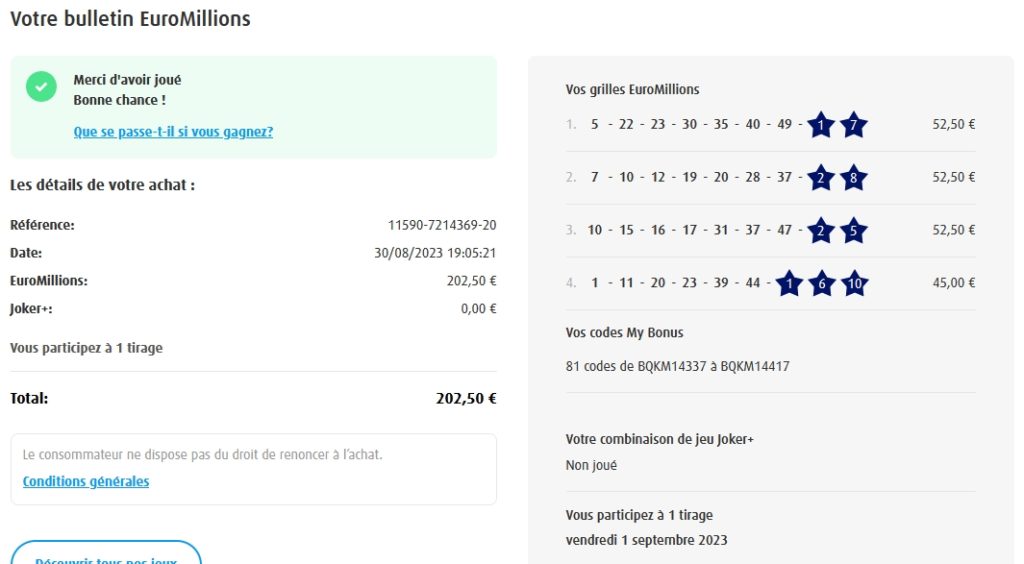This screenshot has height=564, width=1024.
Task: Click star number 6 in grid 4
Action: tap(822, 283)
